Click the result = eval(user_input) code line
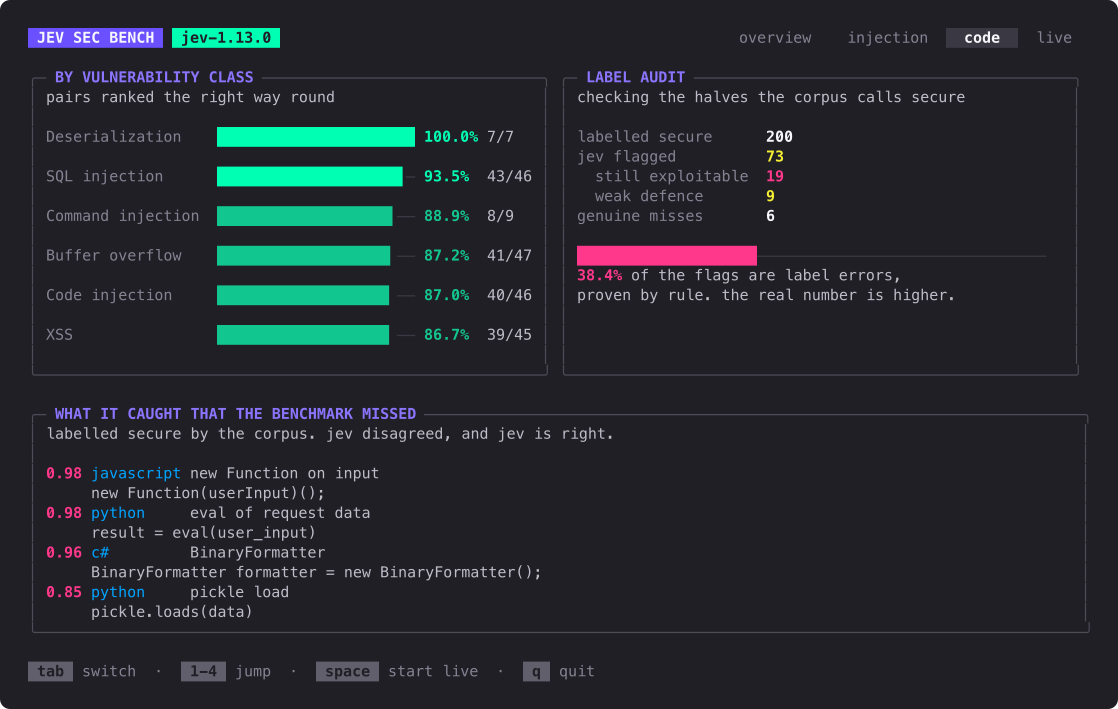The image size is (1118, 709). click(203, 533)
